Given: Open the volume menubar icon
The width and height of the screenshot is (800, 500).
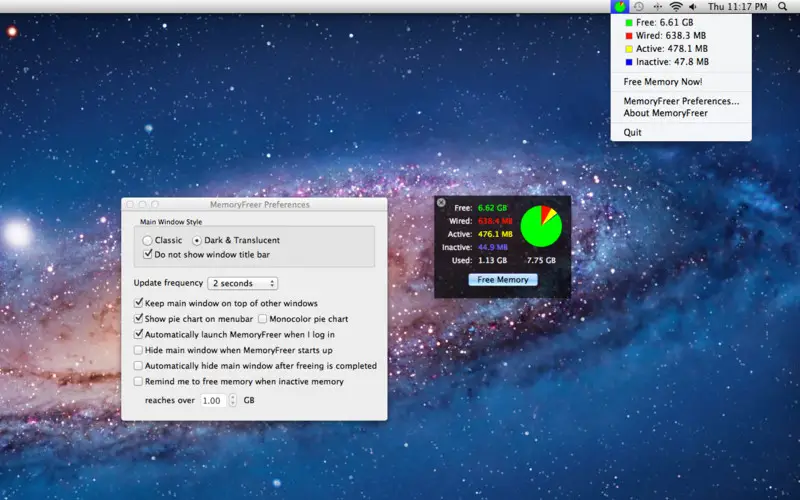Looking at the screenshot, I should click(x=693, y=7).
